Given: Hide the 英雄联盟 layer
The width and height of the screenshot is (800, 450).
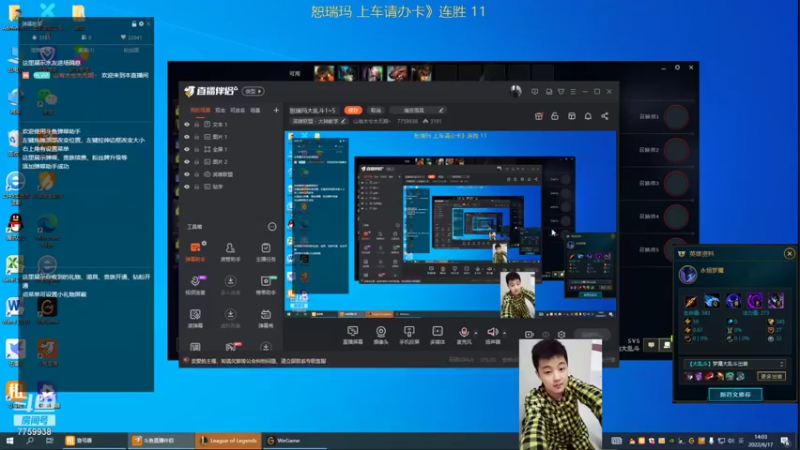Looking at the screenshot, I should pos(187,174).
